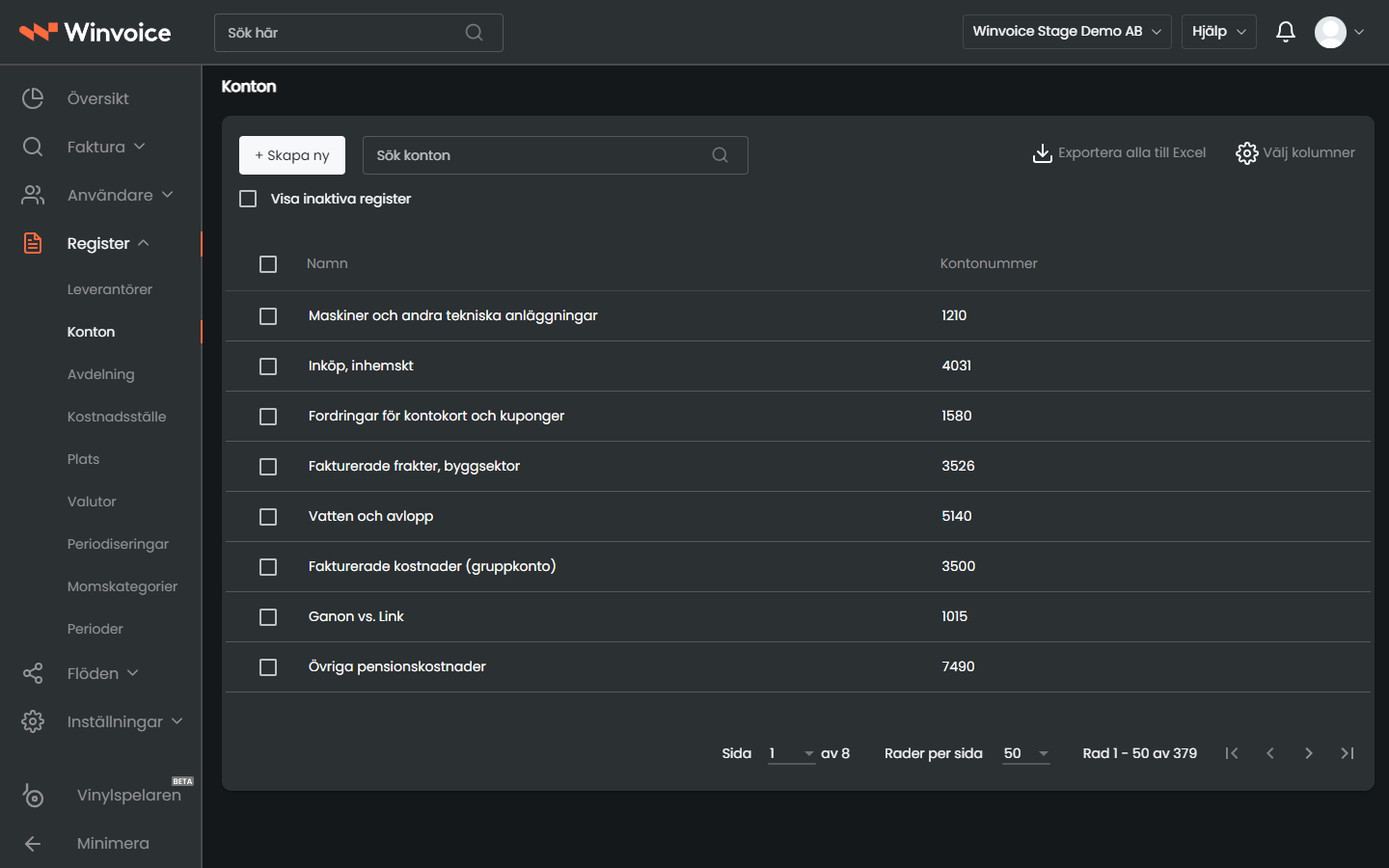This screenshot has height=868, width=1389.
Task: Check the Inköp, inhemskt row checkbox
Action: 268,366
